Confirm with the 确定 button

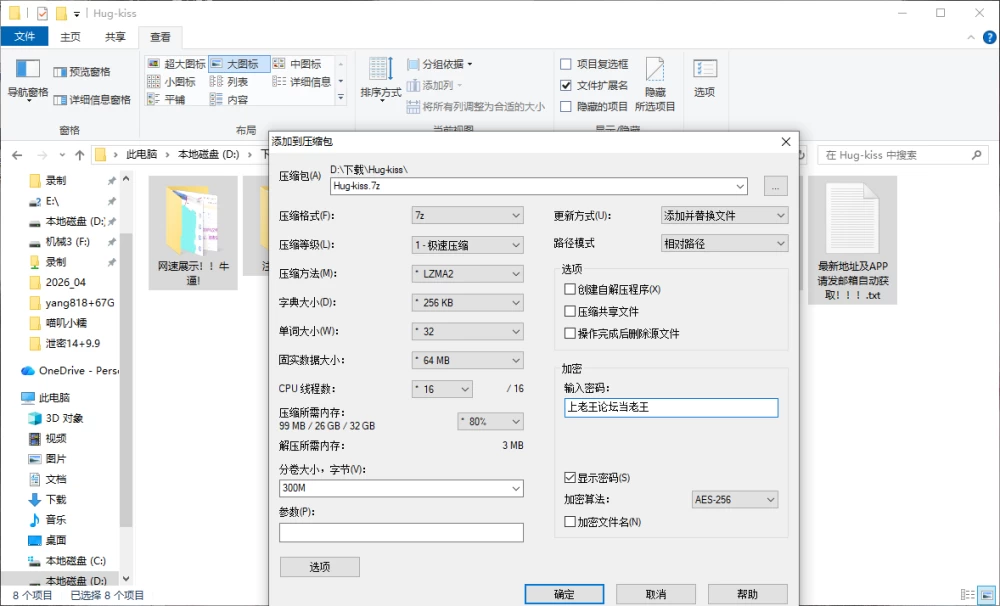coord(564,595)
